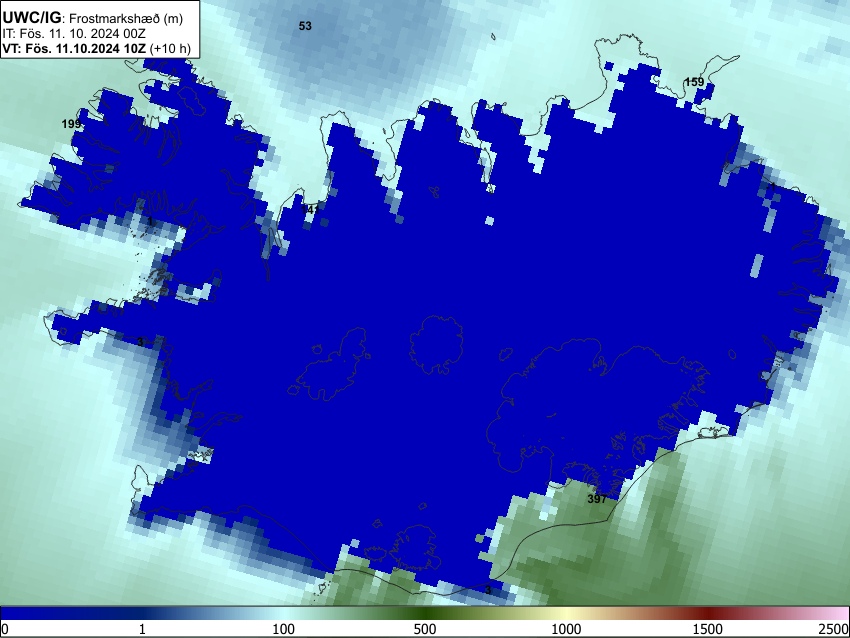This screenshot has height=638, width=850.
Task: Click the pale yellow colorbar section above 1000
Action: tap(566, 613)
